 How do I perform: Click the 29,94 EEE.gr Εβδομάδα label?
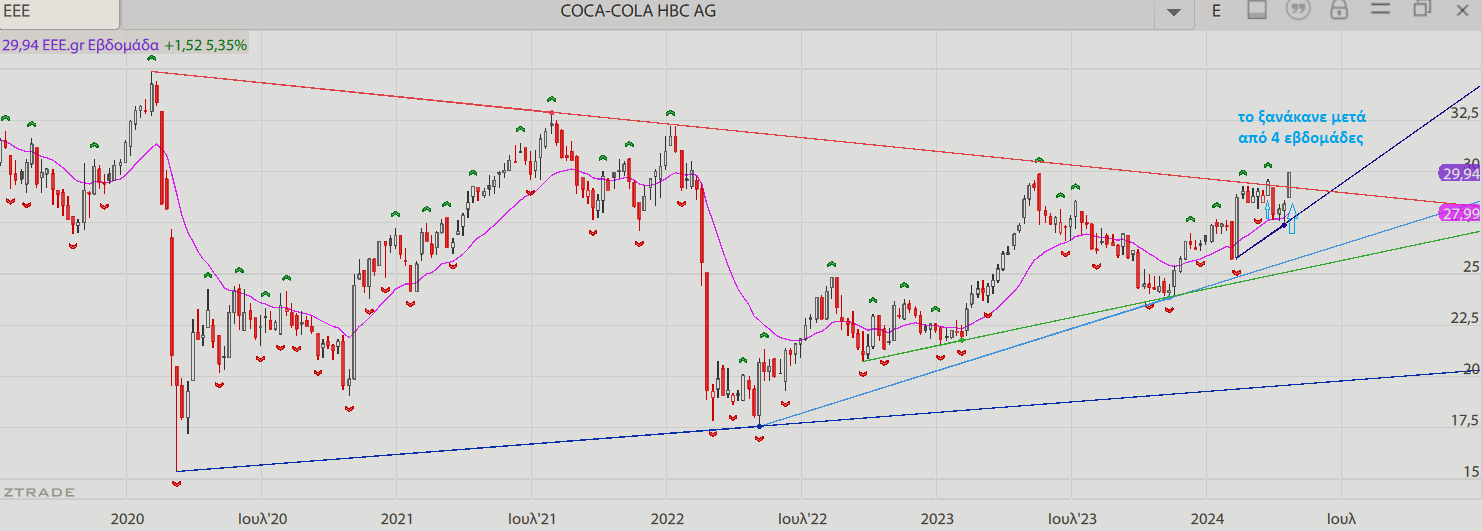click(x=80, y=45)
